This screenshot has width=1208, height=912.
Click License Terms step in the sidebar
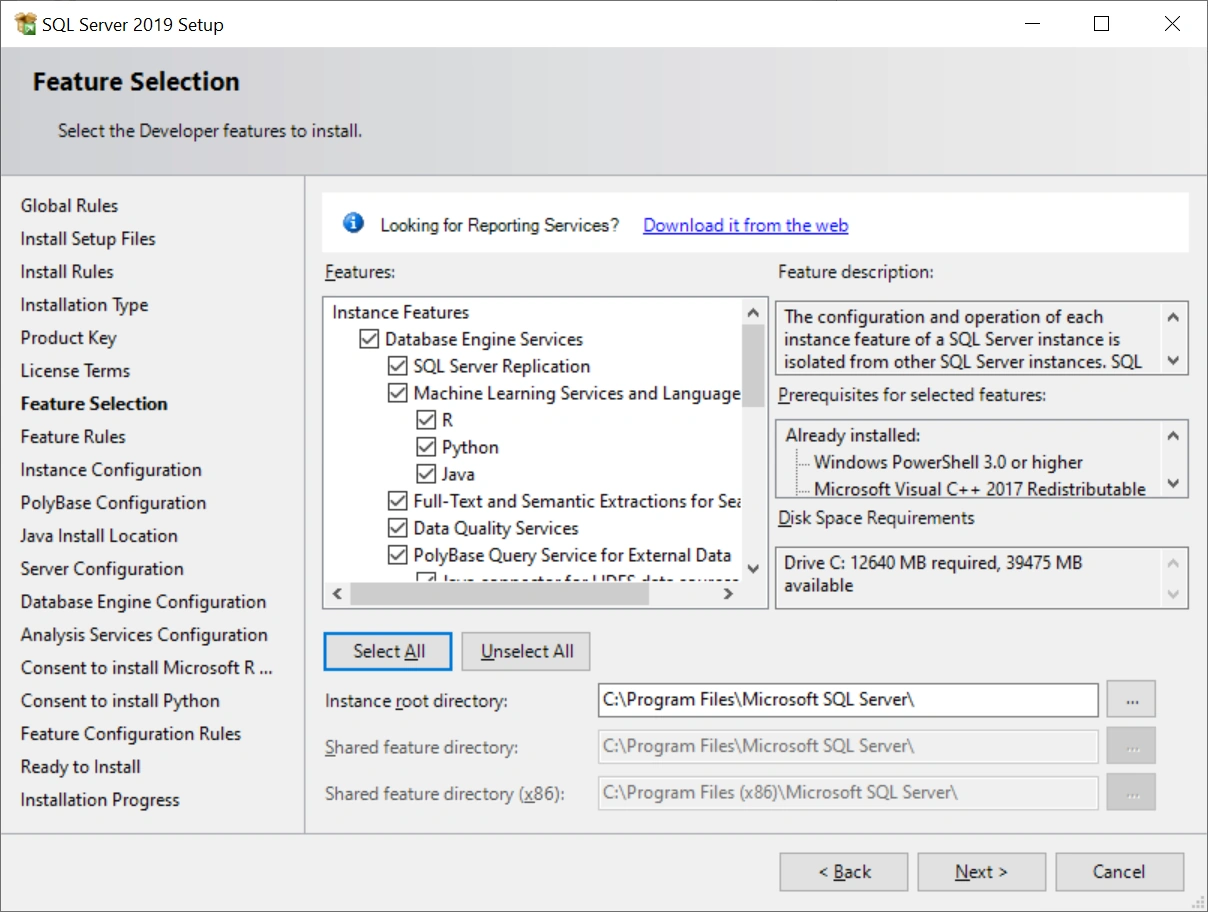[x=75, y=371]
